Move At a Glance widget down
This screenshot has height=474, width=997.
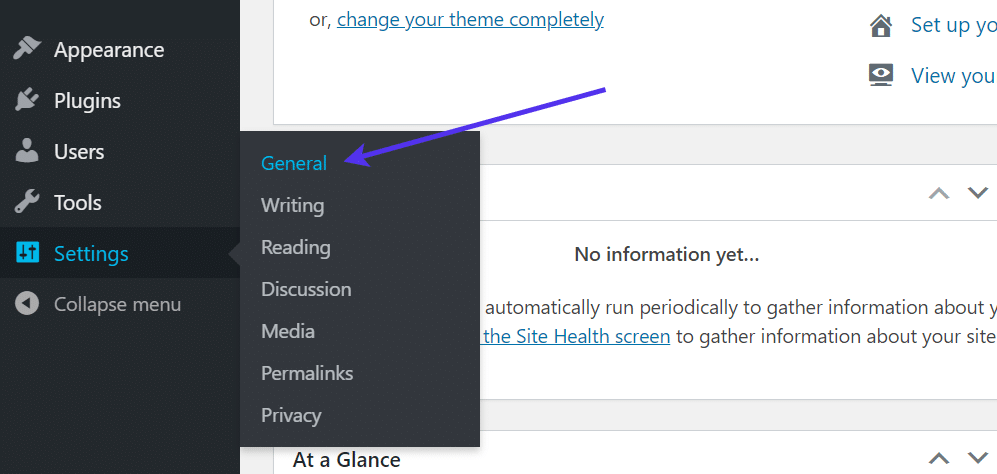coord(977,459)
